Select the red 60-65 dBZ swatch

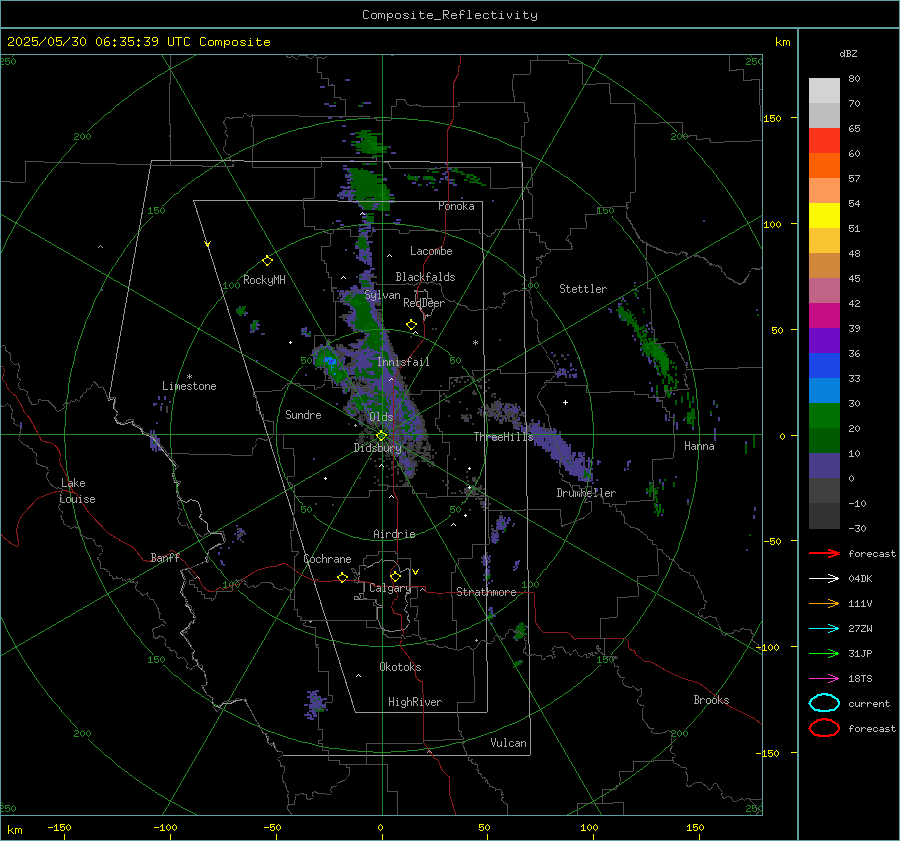824,141
